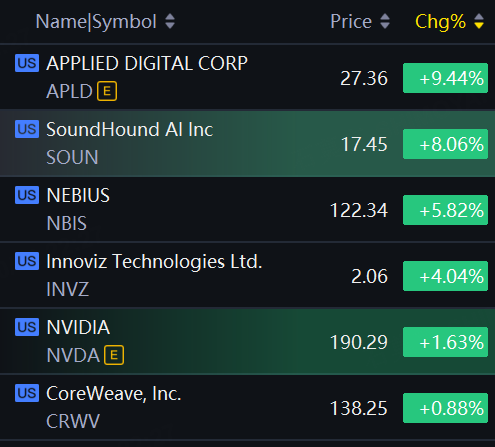The width and height of the screenshot is (495, 447).
Task: Open the SoundHound AI Inc row
Action: (x=247, y=143)
